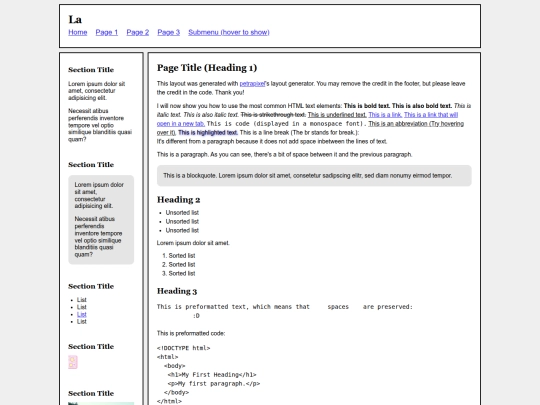540x405 pixels.
Task: Click Submenu (hover to show) link
Action: [x=229, y=32]
